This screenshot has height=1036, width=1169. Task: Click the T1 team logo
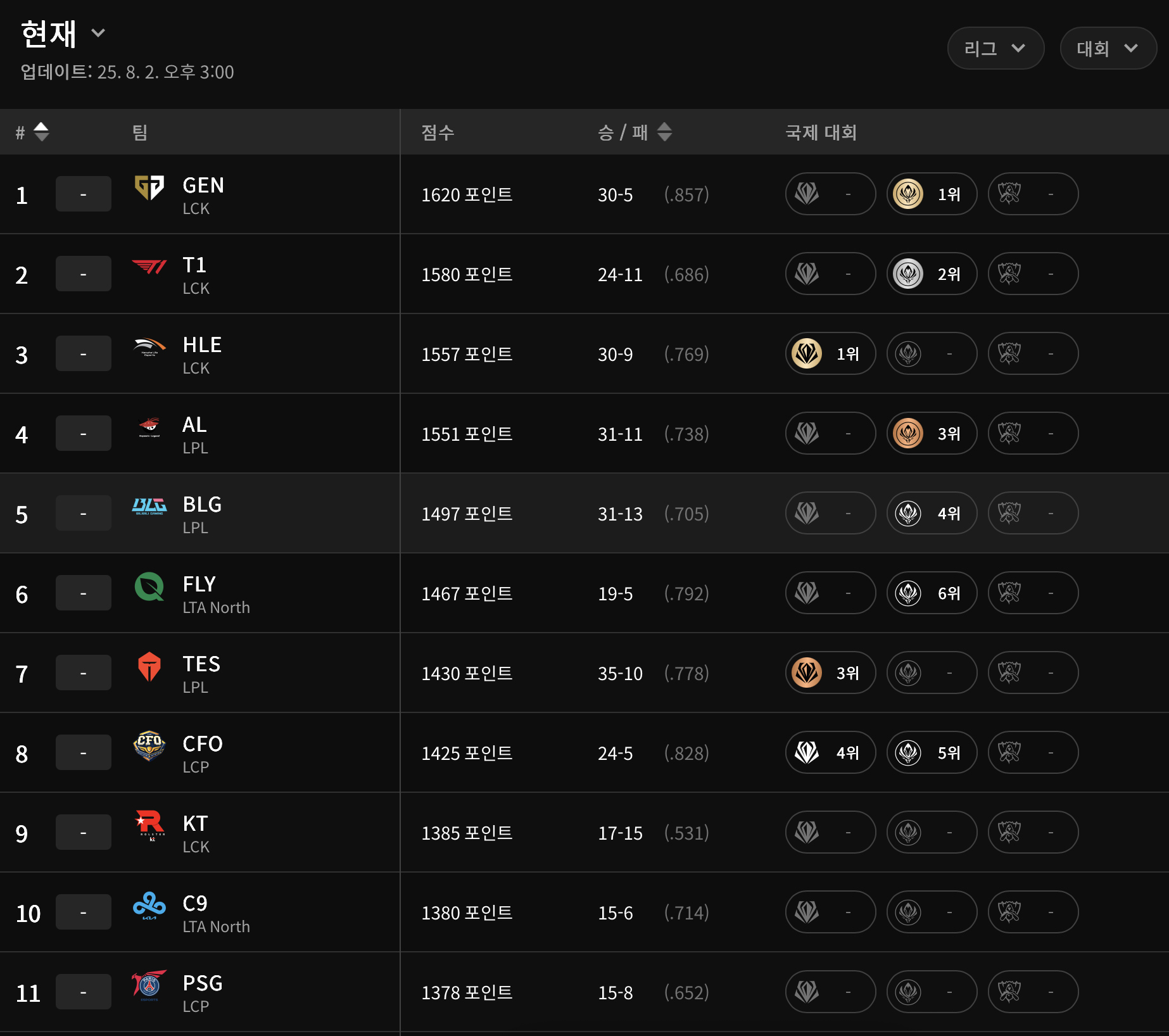coord(149,267)
